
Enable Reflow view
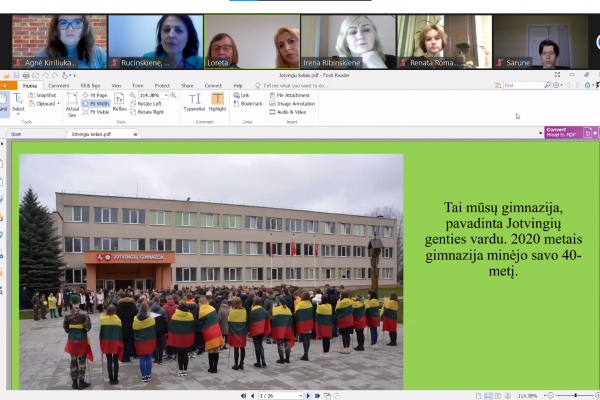point(119,102)
